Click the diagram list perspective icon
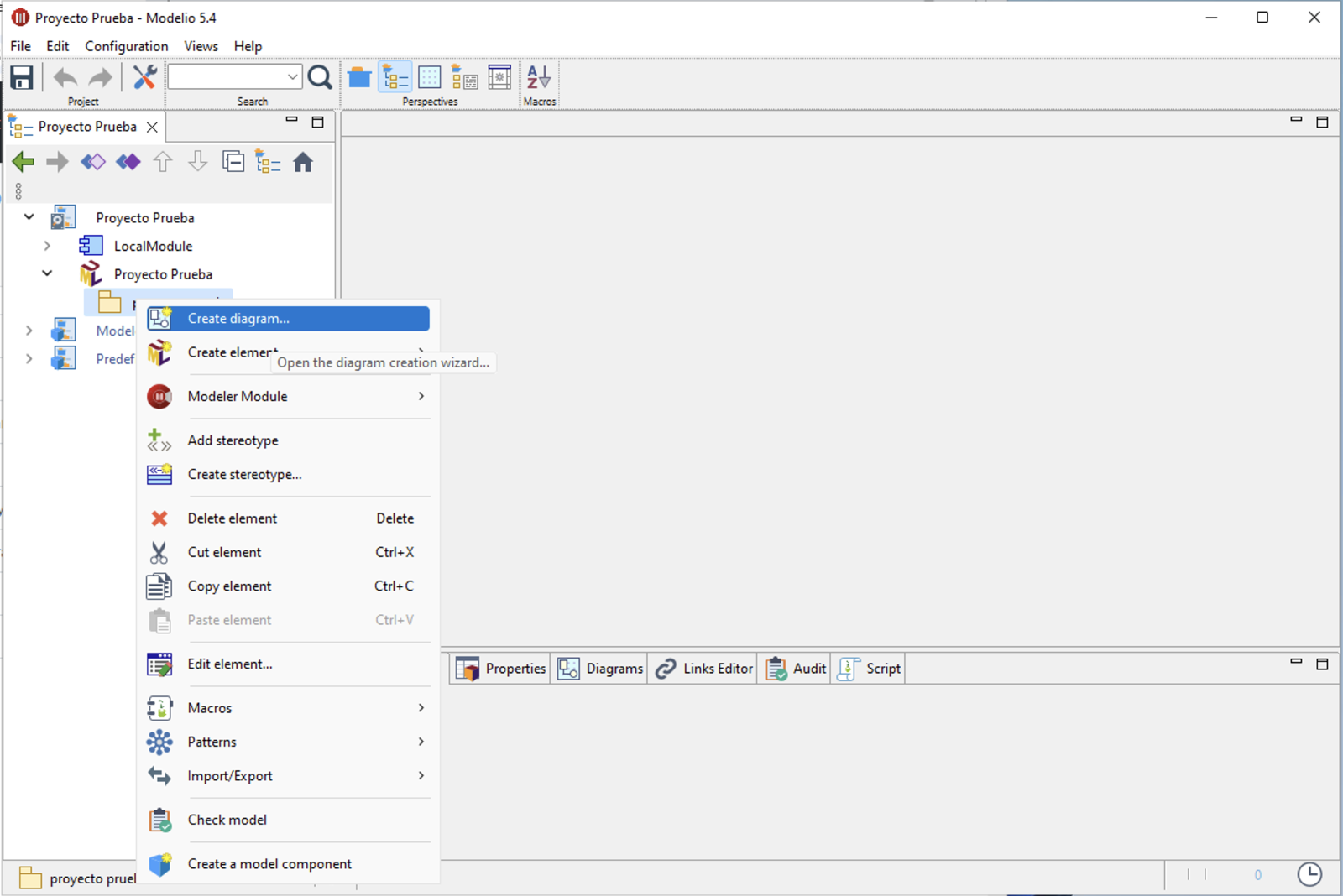Screen dimensions: 1343x896 tap(465, 77)
